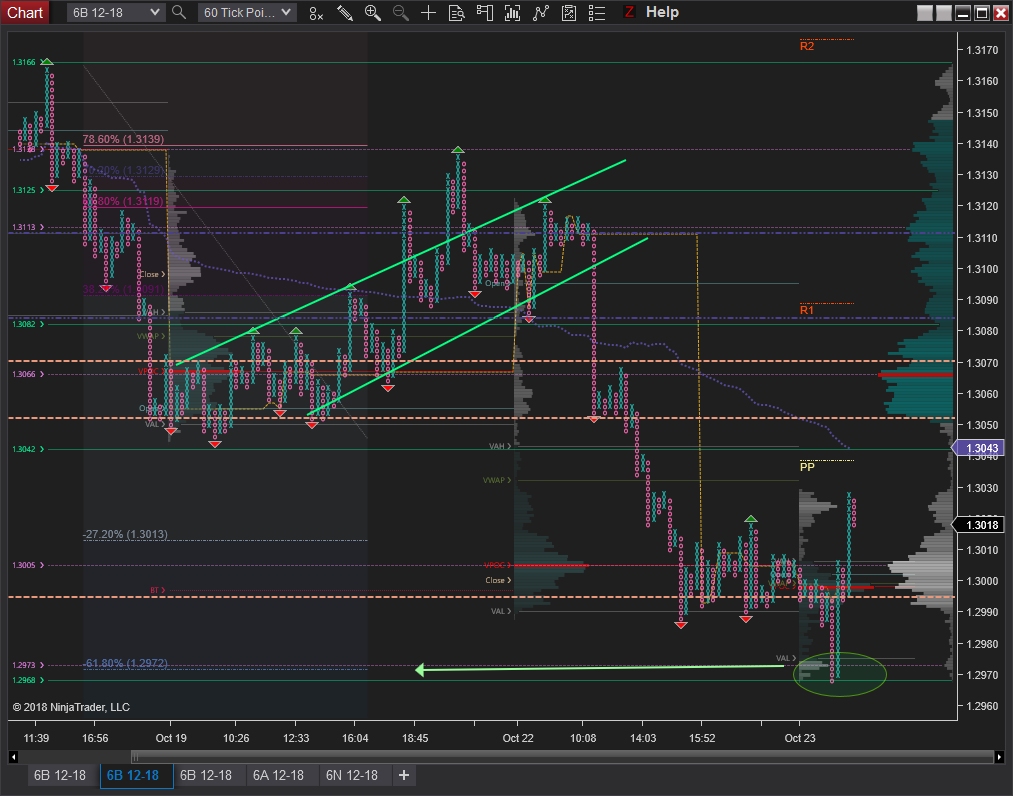The height and width of the screenshot is (796, 1013).
Task: Click the 1.3018 current price marker
Action: pyautogui.click(x=978, y=525)
